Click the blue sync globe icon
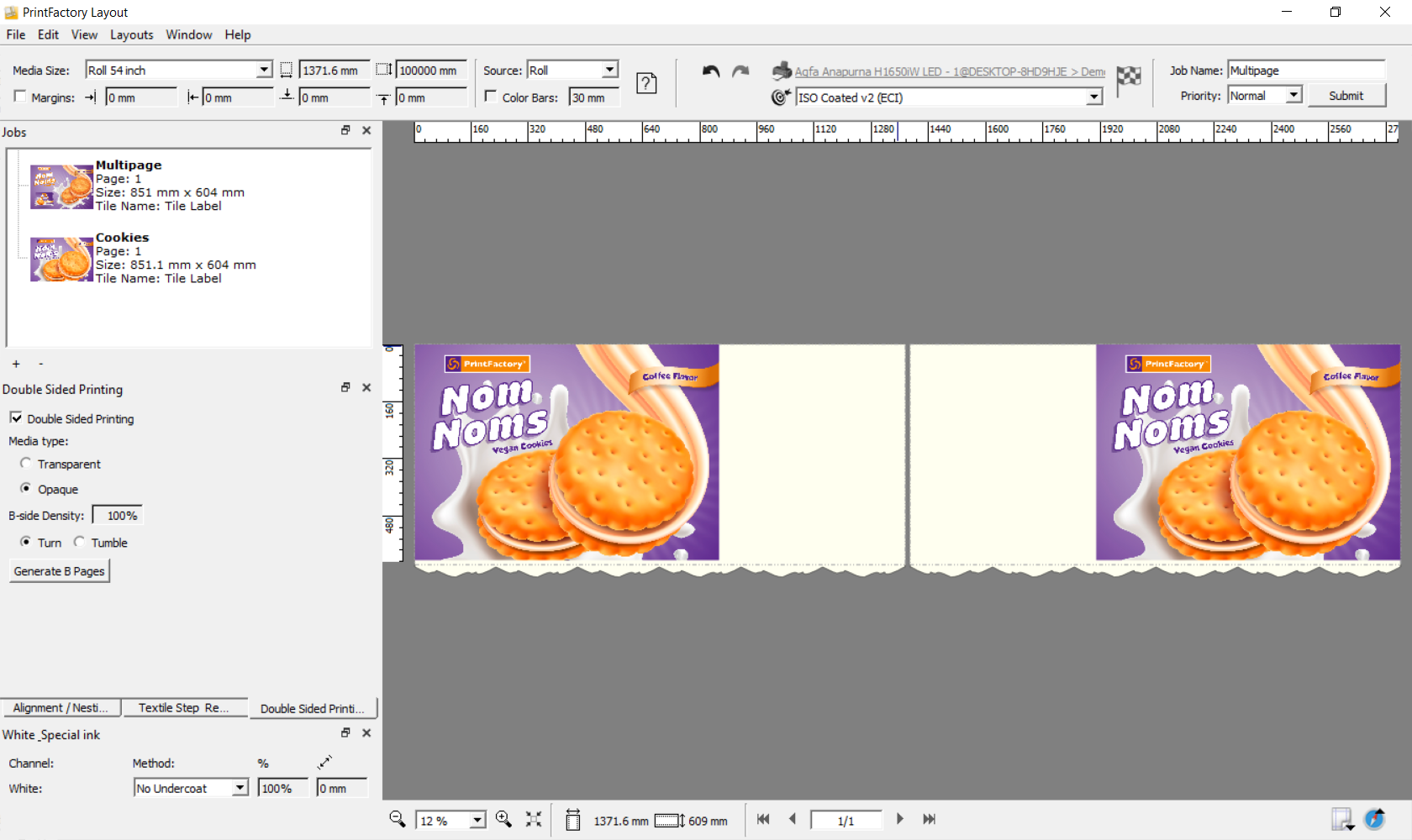The image size is (1412, 840). click(x=1375, y=819)
